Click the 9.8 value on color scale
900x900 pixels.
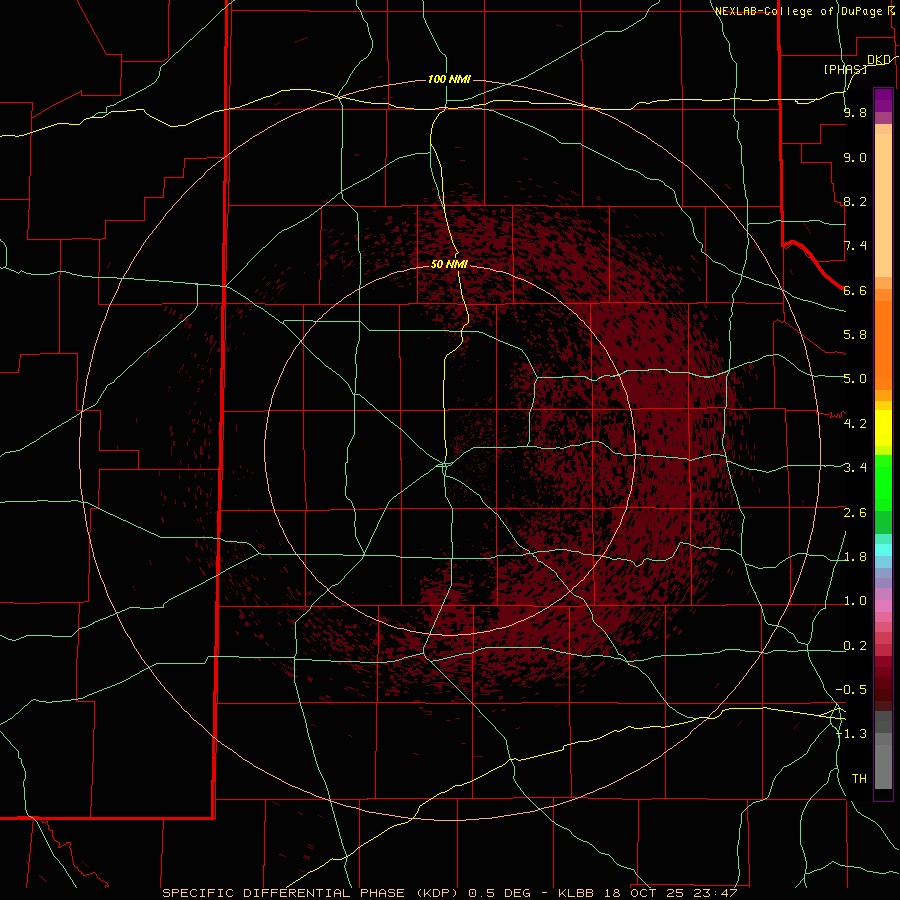[x=855, y=112]
